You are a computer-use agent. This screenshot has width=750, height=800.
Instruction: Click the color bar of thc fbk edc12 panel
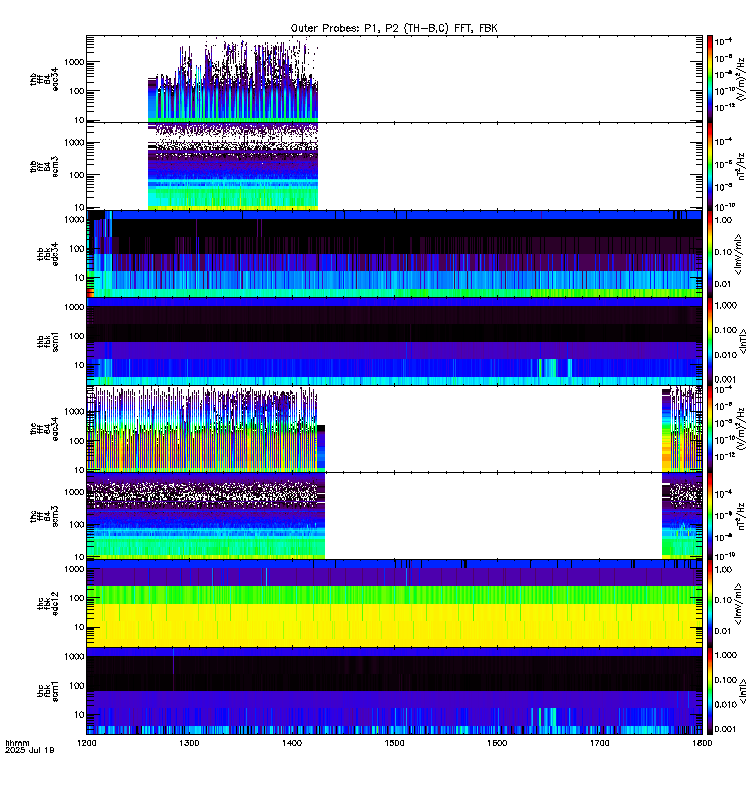coord(709,603)
